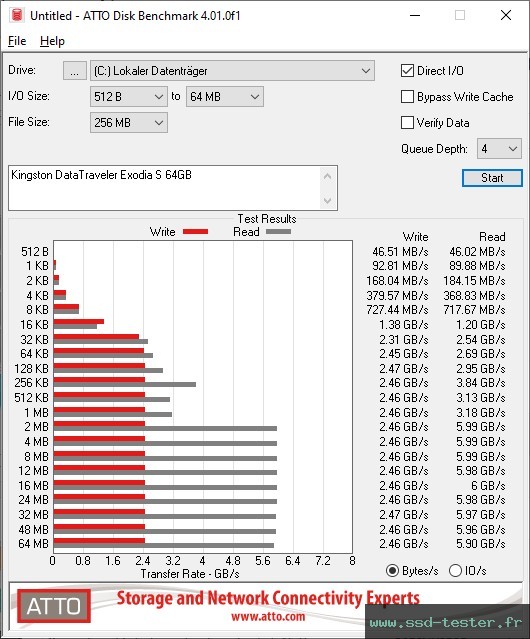Click into the description text field
The height and width of the screenshot is (639, 530).
coord(165,188)
